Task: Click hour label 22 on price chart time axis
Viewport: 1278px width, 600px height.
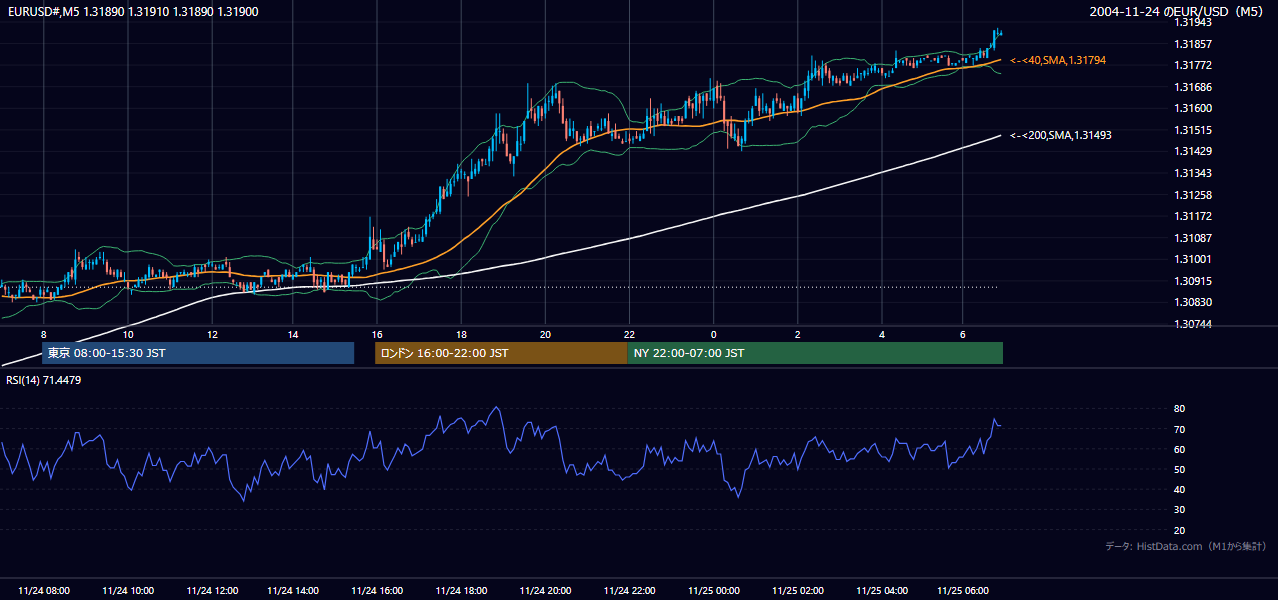Action: pos(629,334)
